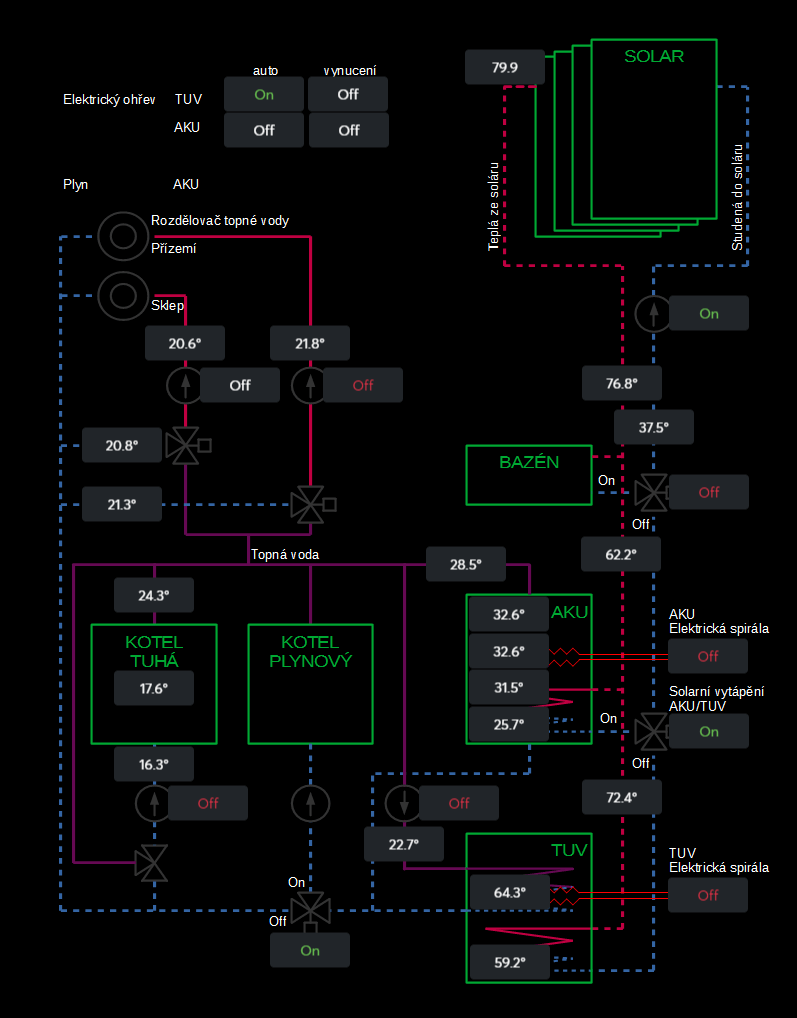The height and width of the screenshot is (1018, 797).
Task: Click the SOLAR panel block
Action: 654,130
